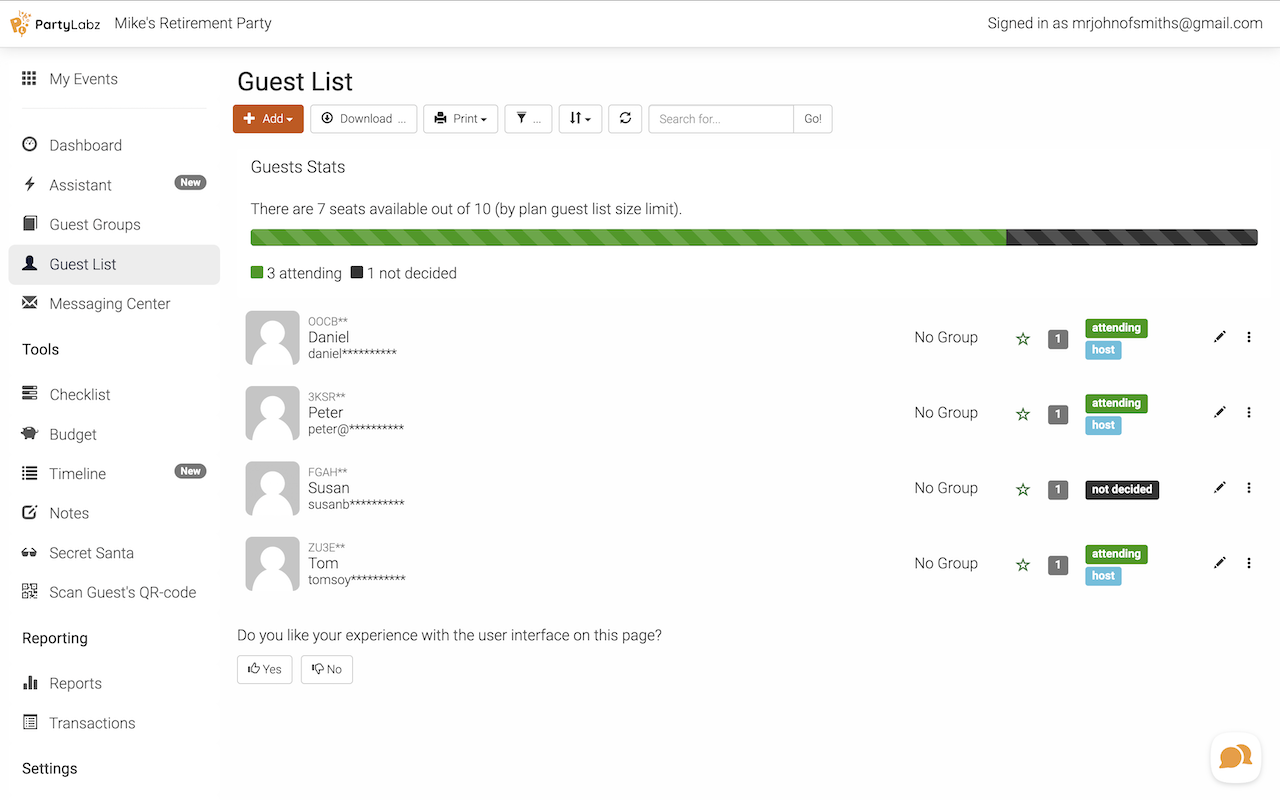Open the sort order dropdown
Image resolution: width=1280 pixels, height=800 pixels.
tap(580, 118)
